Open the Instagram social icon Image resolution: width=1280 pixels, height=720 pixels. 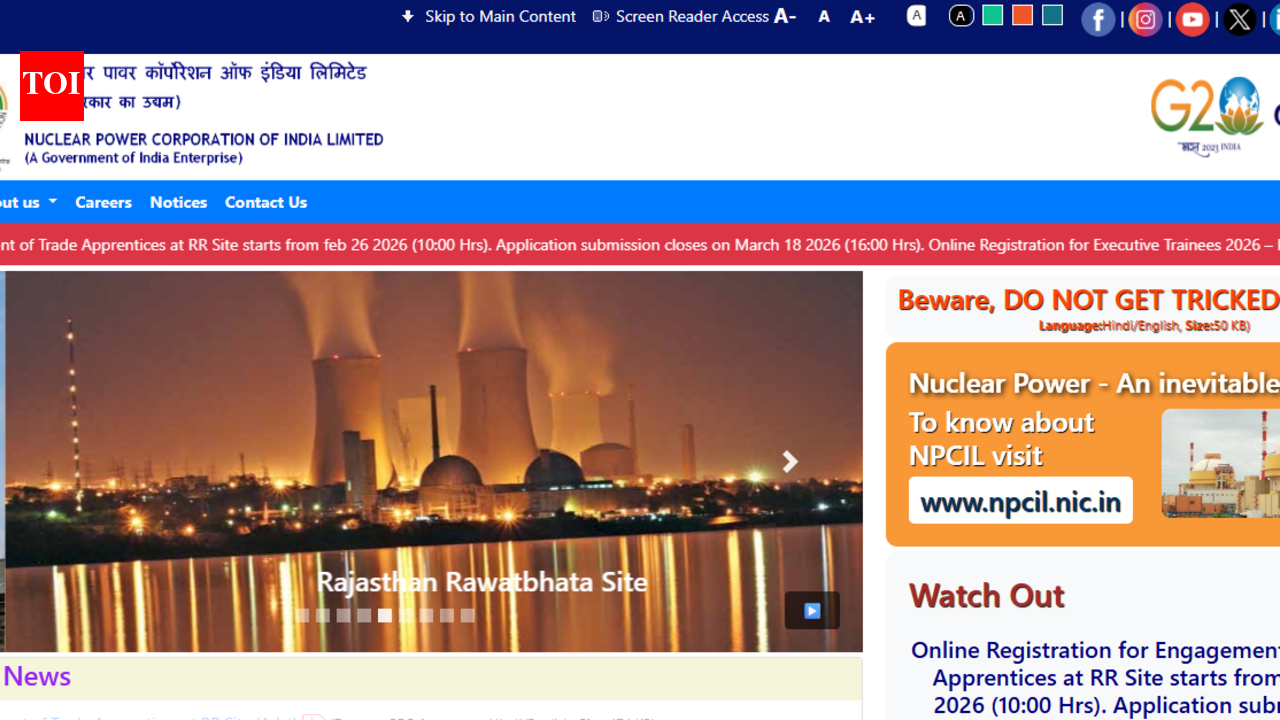1145,20
